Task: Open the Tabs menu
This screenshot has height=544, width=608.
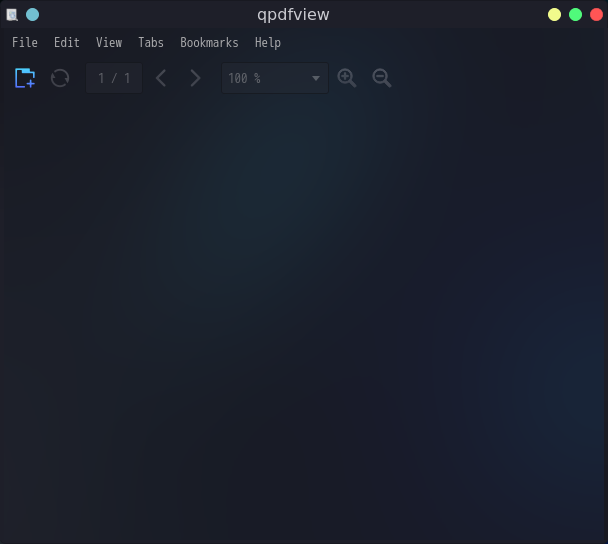Action: [x=151, y=42]
